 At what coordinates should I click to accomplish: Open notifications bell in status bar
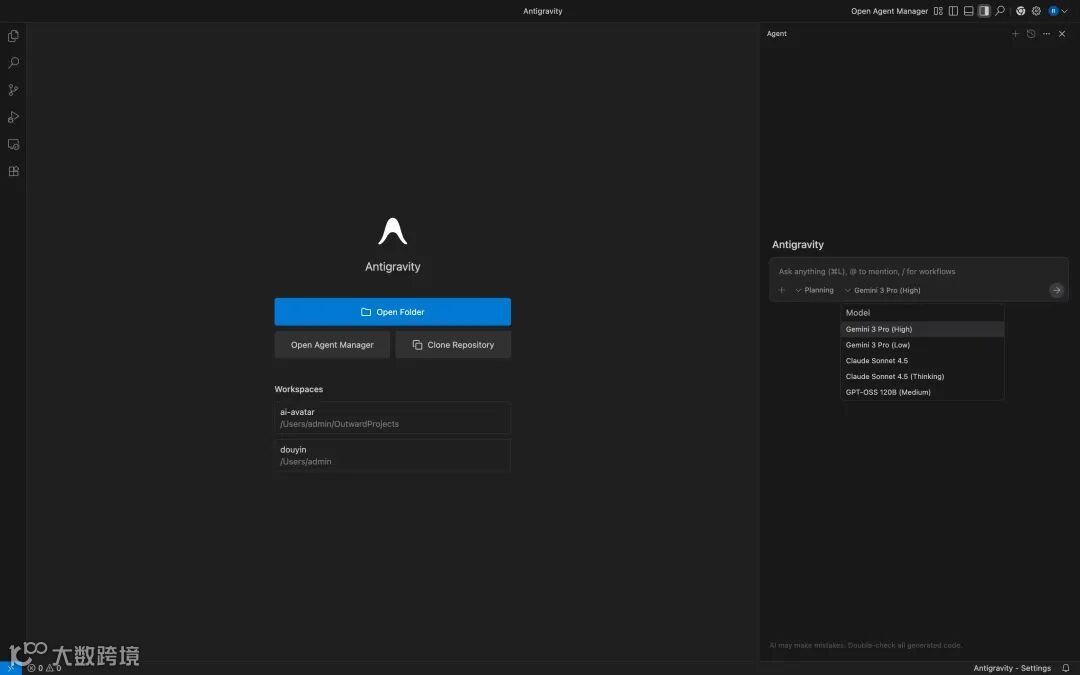(1066, 668)
